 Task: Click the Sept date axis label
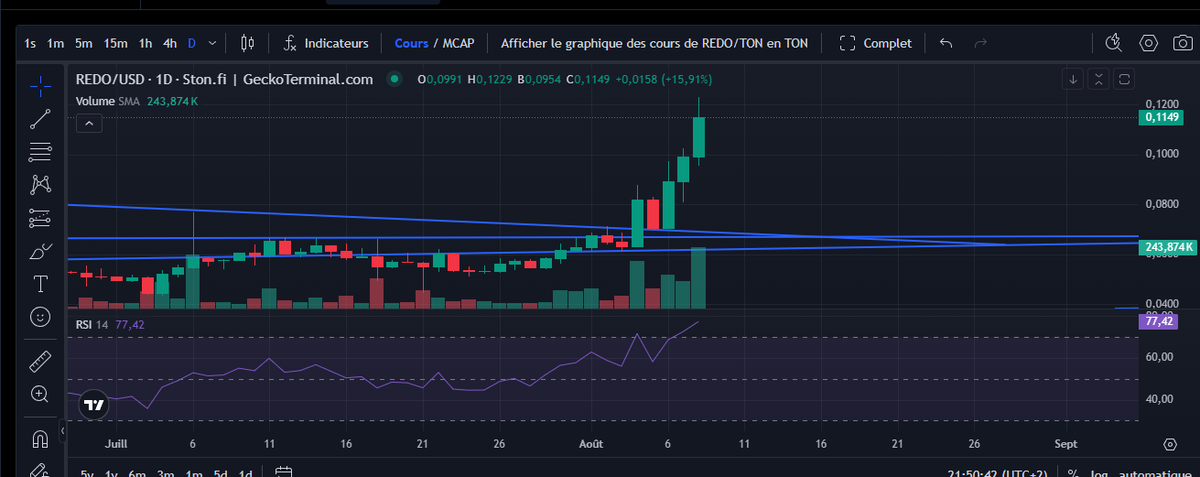[x=1066, y=442]
